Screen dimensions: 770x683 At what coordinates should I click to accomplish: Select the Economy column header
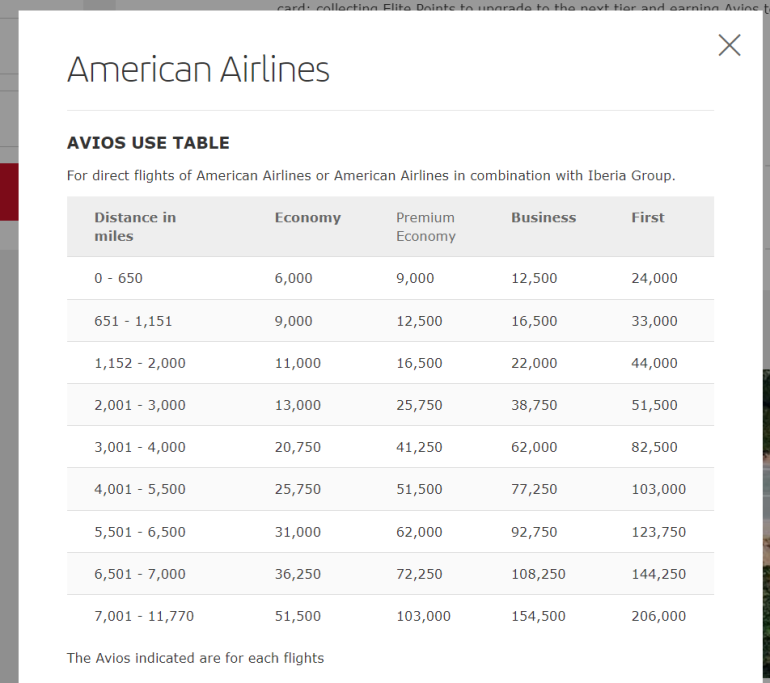click(x=308, y=217)
